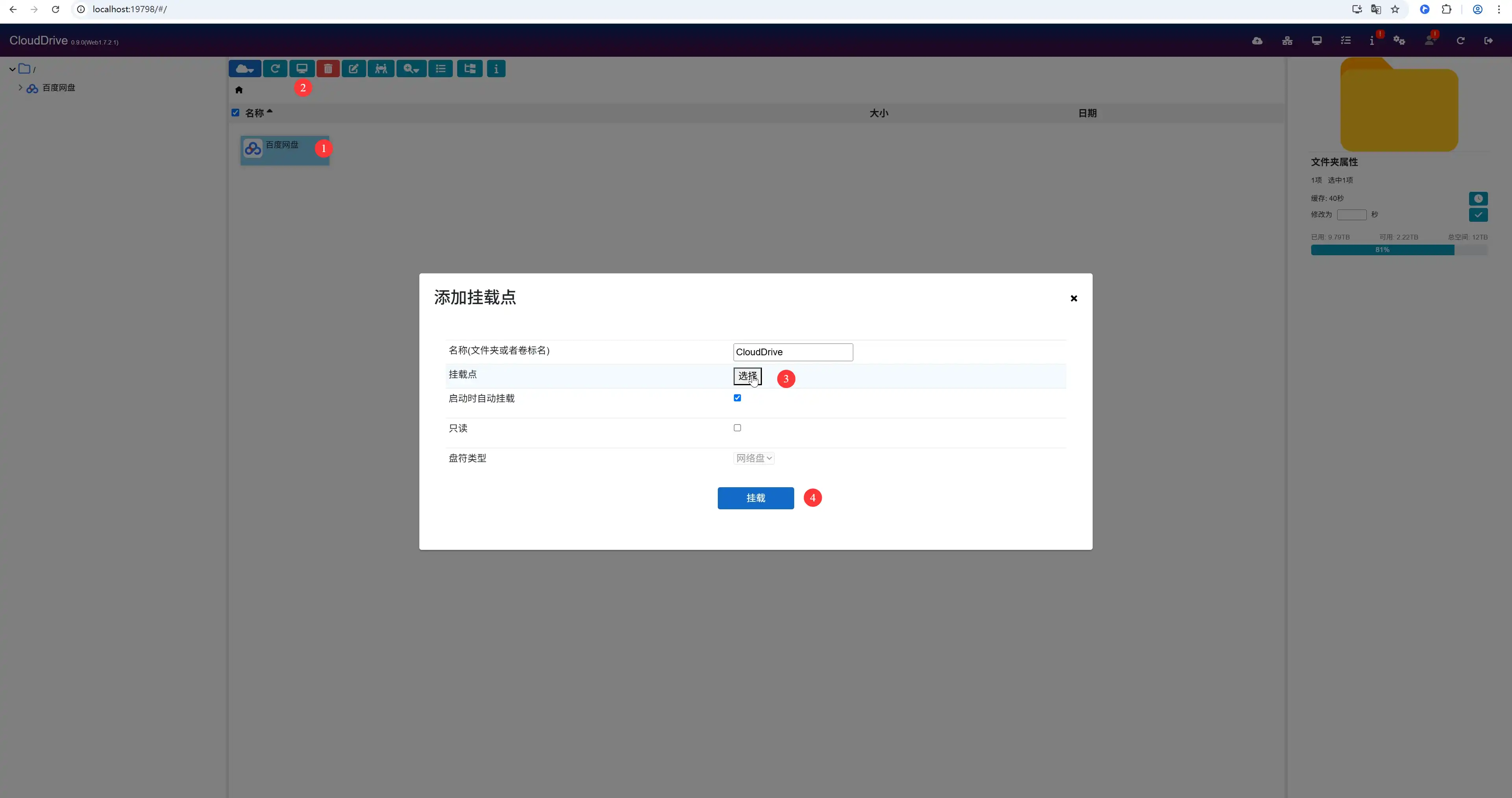Click the cloud upload icon in header
This screenshot has width=1512, height=798.
click(1257, 41)
